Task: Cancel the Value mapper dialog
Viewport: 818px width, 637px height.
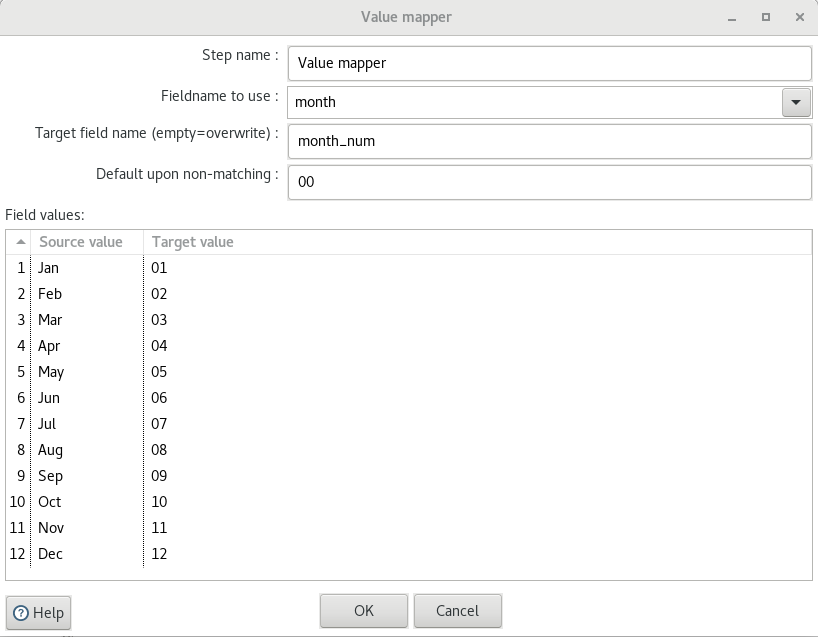Action: 458,610
